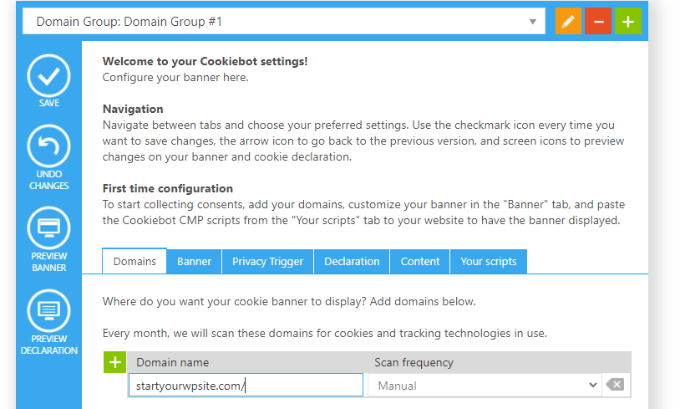Edit domain group with orange pencil icon
680x409 pixels.
click(568, 21)
